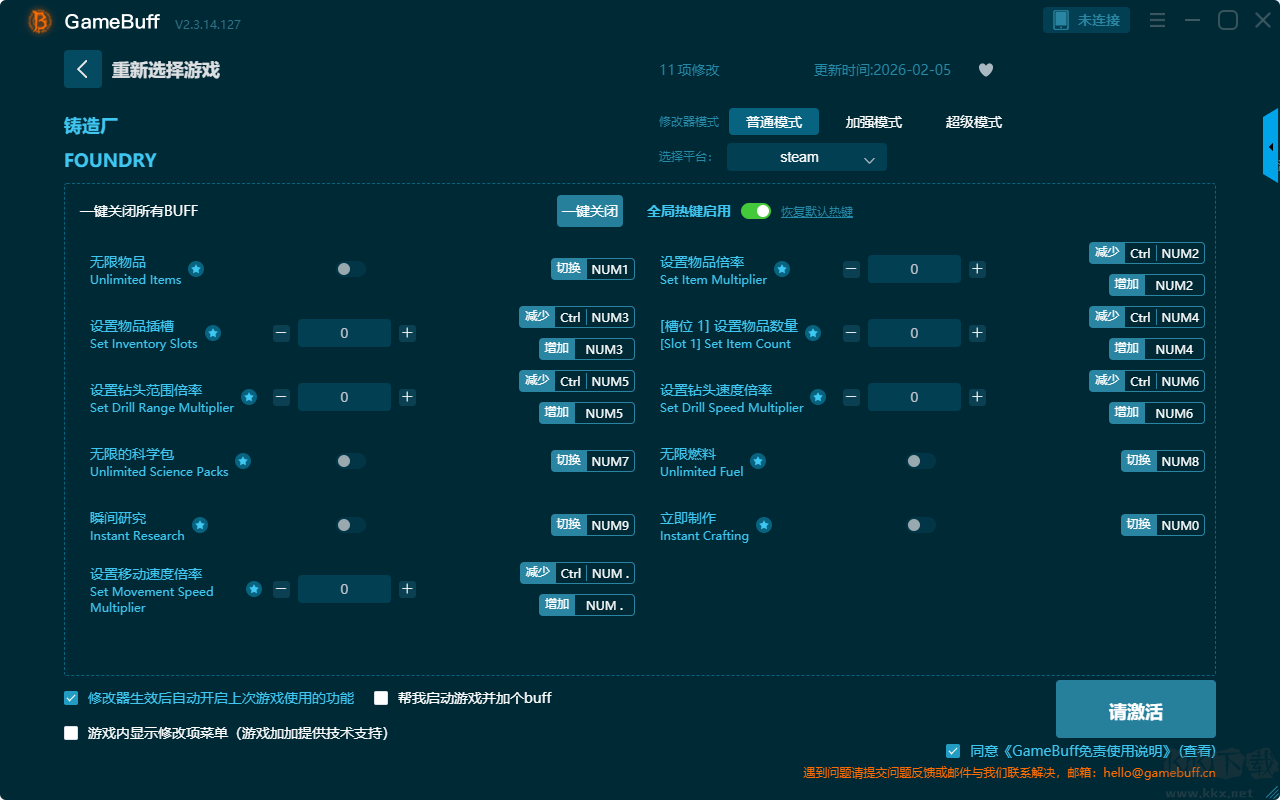The height and width of the screenshot is (800, 1280).
Task: Decrease Set Inventory Slots with minus
Action: (x=281, y=333)
